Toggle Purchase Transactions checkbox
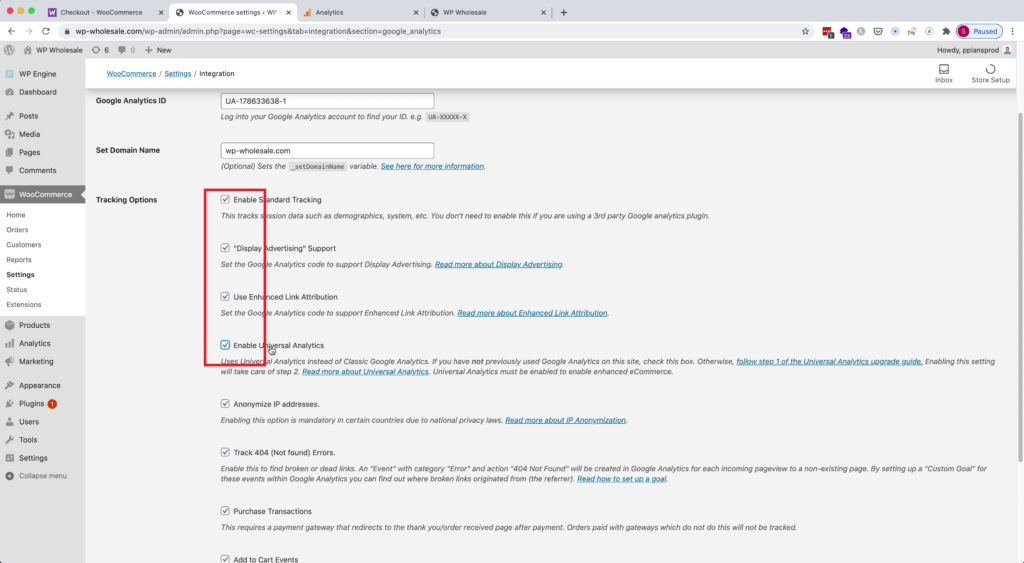Screen dimensions: 1024x563 (225, 511)
